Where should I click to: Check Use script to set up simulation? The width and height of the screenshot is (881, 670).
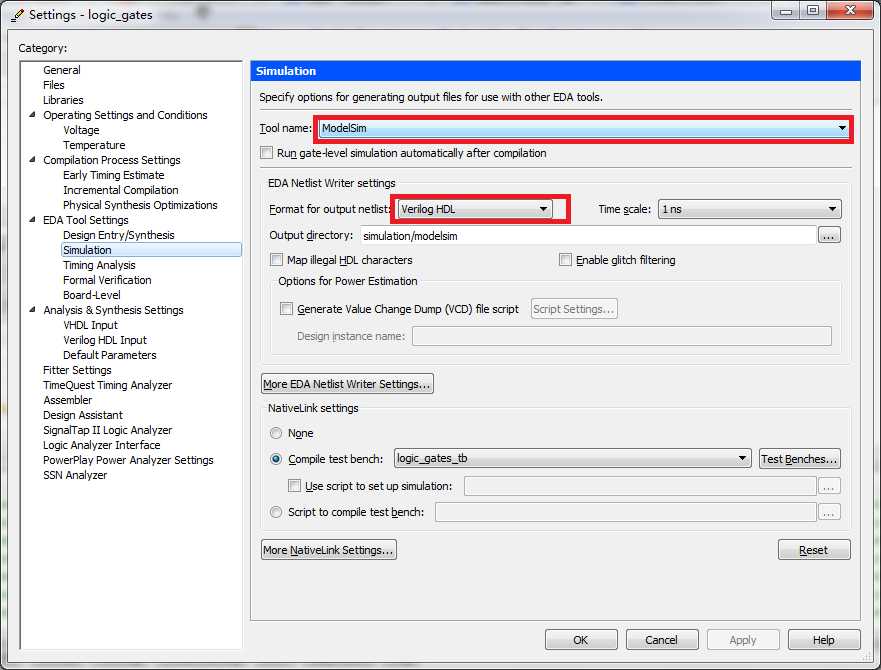pyautogui.click(x=294, y=486)
